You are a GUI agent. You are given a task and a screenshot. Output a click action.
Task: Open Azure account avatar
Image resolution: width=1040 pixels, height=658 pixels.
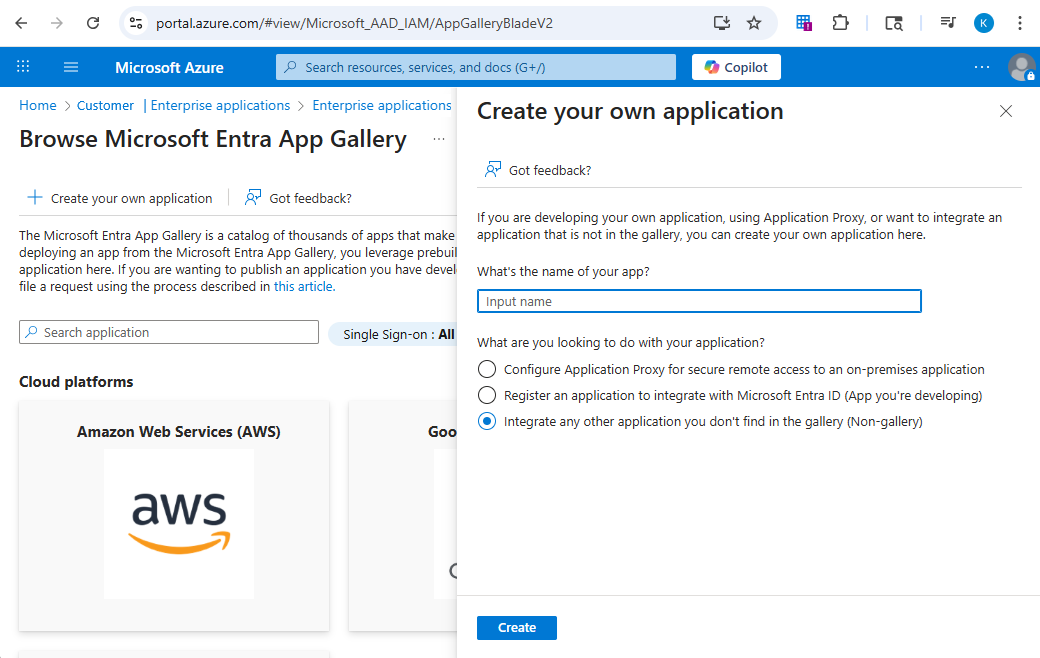(x=1021, y=67)
